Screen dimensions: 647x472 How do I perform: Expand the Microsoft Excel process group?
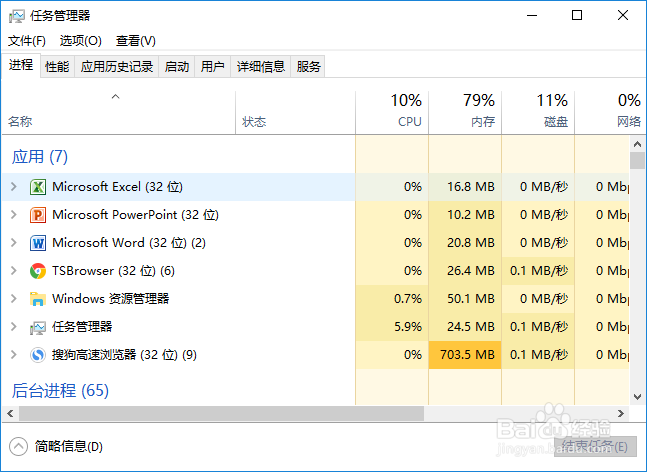coord(14,186)
